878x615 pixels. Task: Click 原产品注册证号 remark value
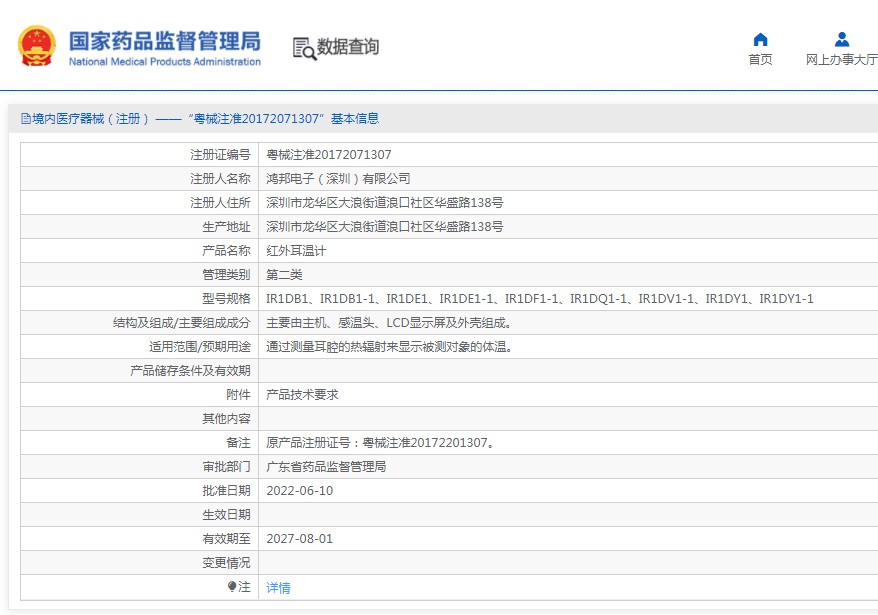coord(381,443)
